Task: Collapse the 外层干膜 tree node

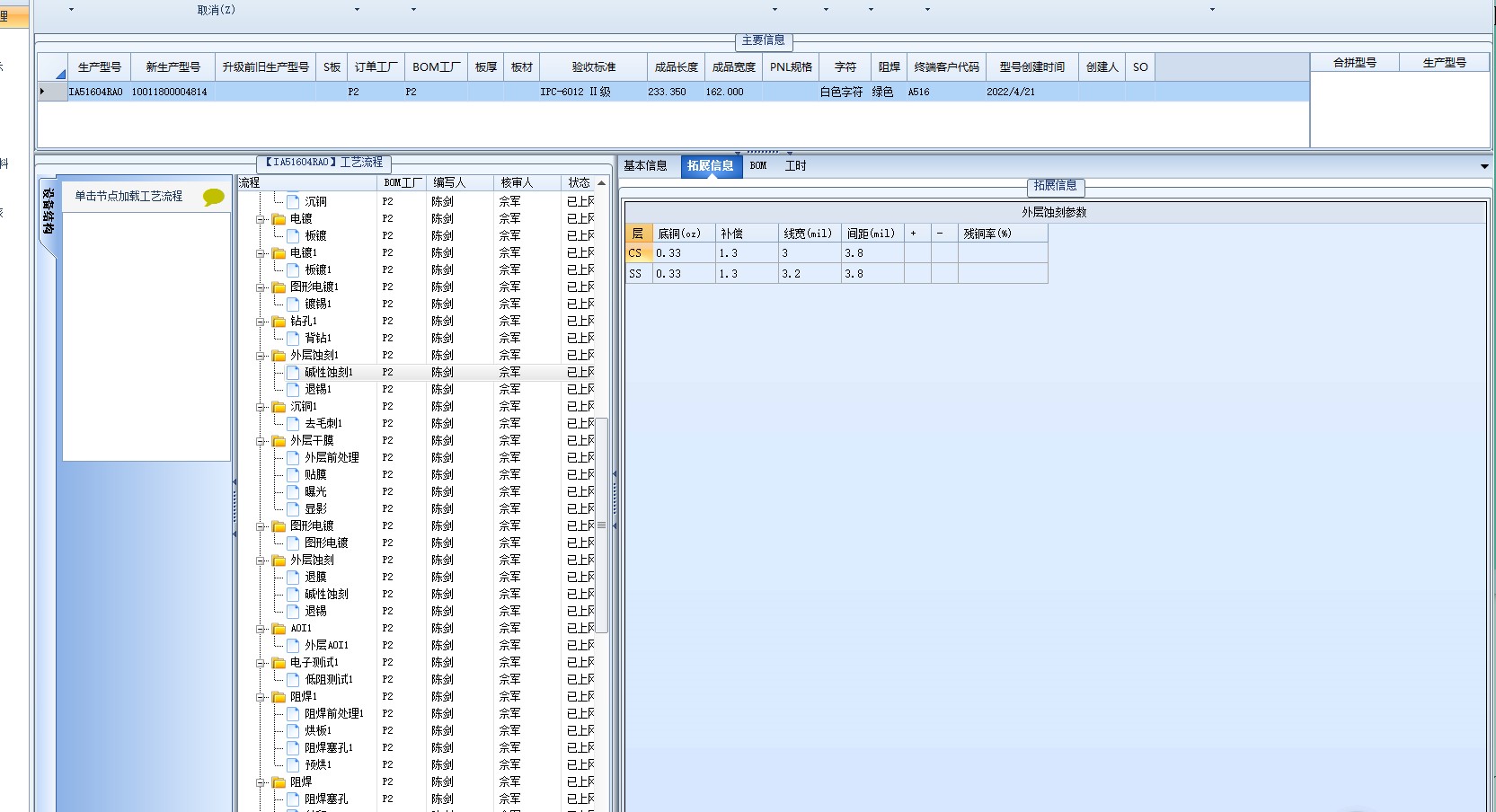Action: click(261, 441)
